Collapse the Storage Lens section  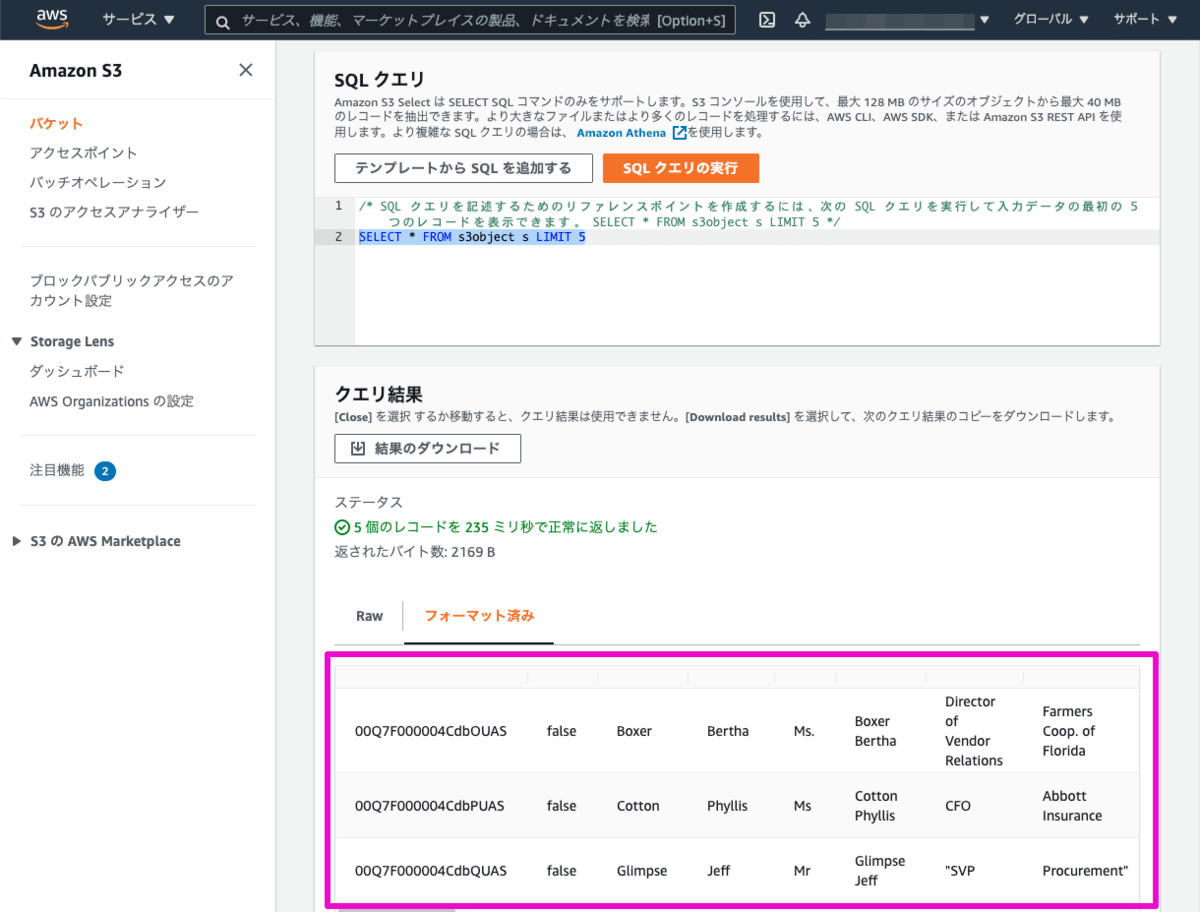tap(17, 342)
